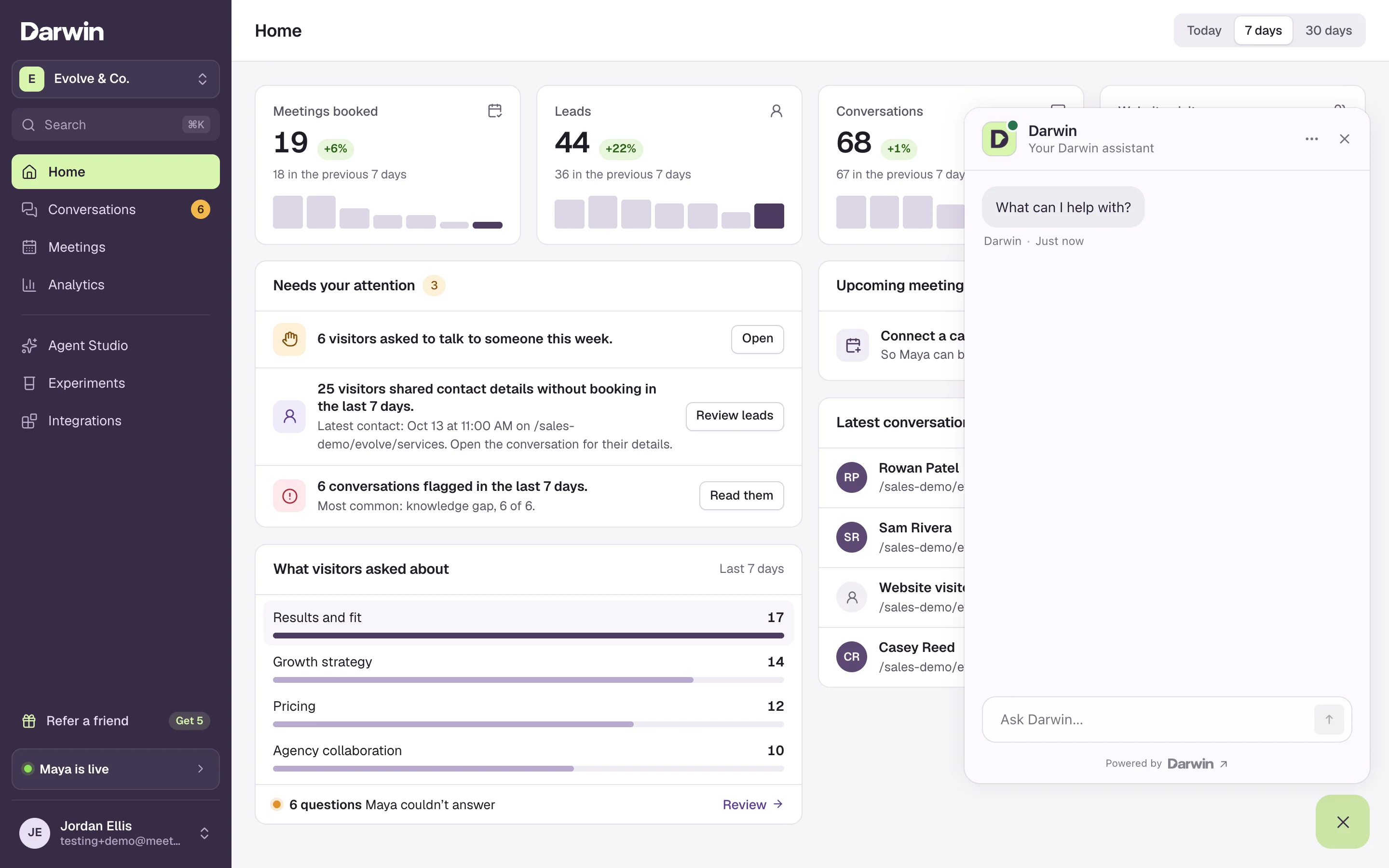Click the Growth strategy progress bar
This screenshot has width=1389, height=868.
pyautogui.click(x=528, y=680)
